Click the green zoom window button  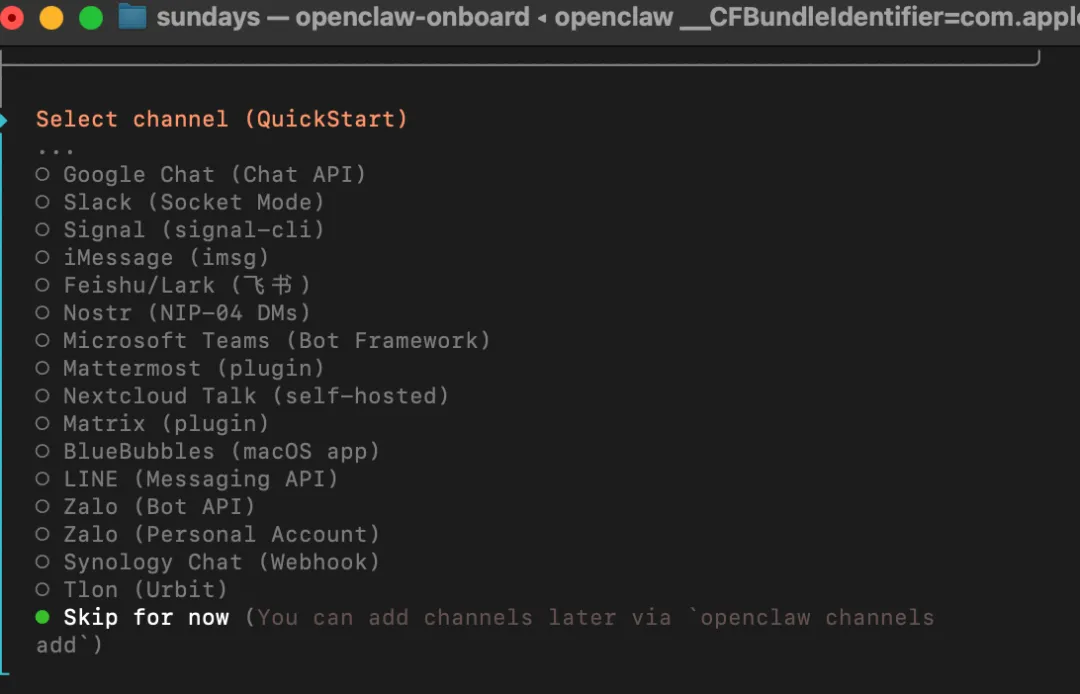[x=90, y=17]
